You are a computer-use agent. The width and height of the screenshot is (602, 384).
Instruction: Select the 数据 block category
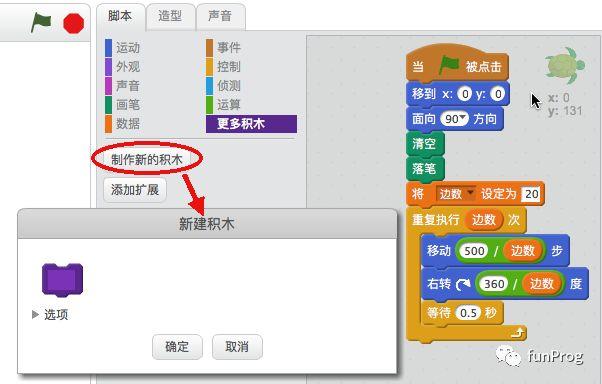pos(123,124)
